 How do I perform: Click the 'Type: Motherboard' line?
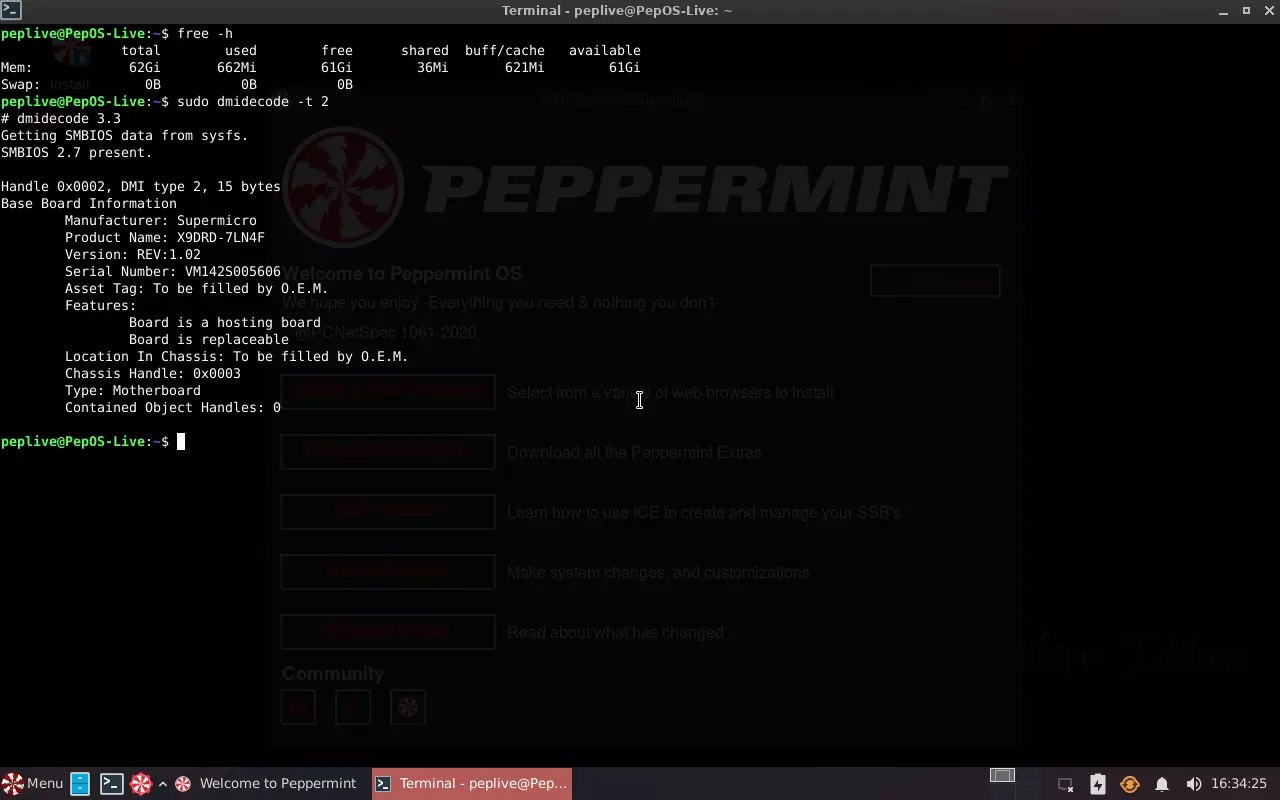click(133, 390)
